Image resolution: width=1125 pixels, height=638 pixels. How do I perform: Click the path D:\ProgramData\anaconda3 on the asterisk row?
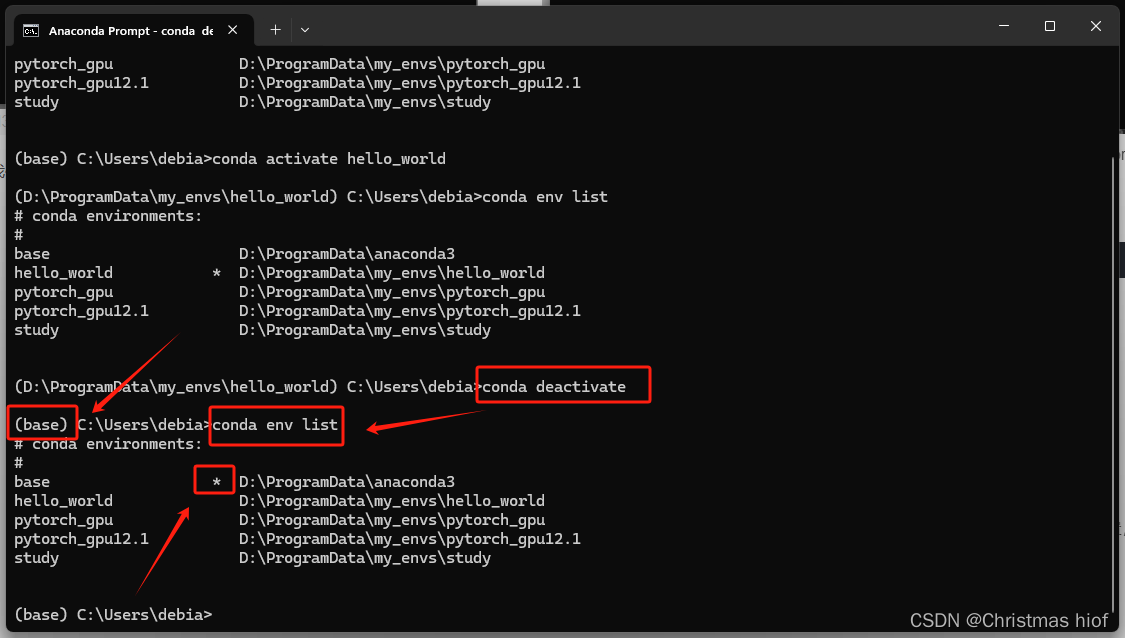(x=347, y=482)
